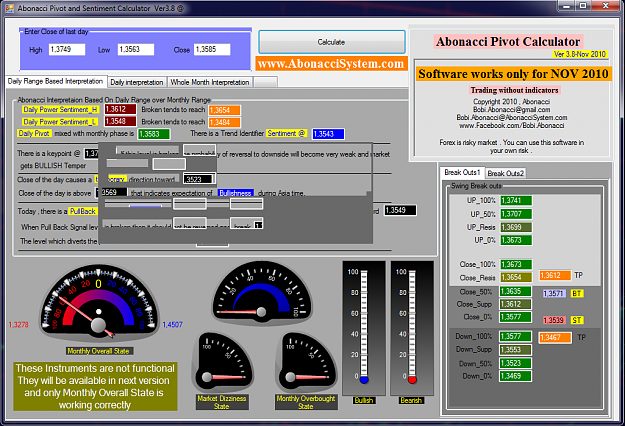Image resolution: width=625 pixels, height=426 pixels.
Task: Click the yellow BT label
Action: [x=577, y=294]
